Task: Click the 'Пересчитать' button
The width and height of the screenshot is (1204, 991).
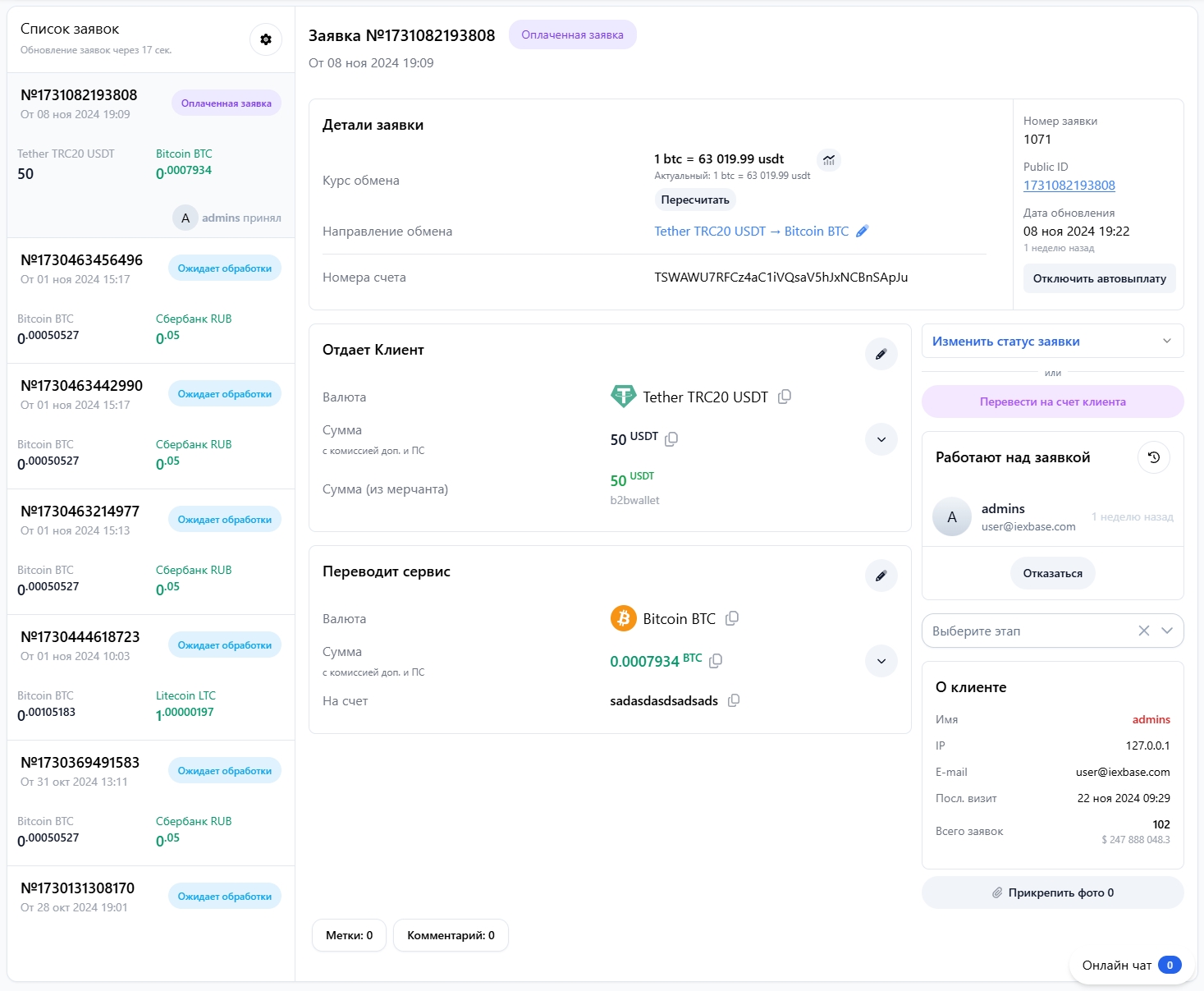Action: pos(694,200)
